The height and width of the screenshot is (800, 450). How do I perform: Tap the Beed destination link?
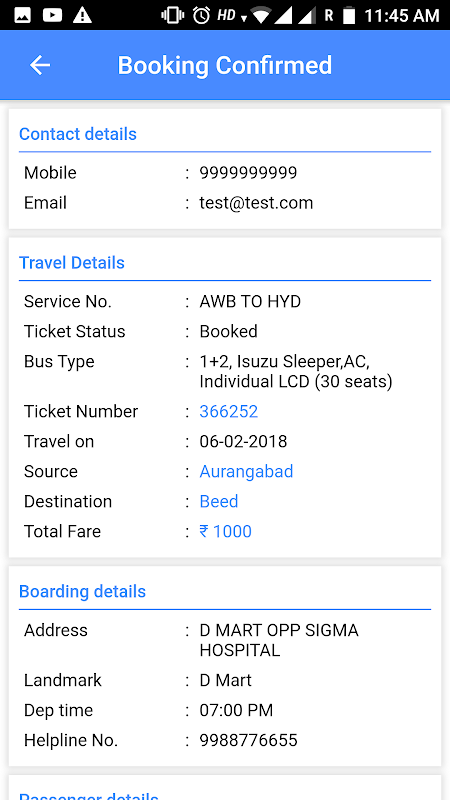click(x=218, y=501)
